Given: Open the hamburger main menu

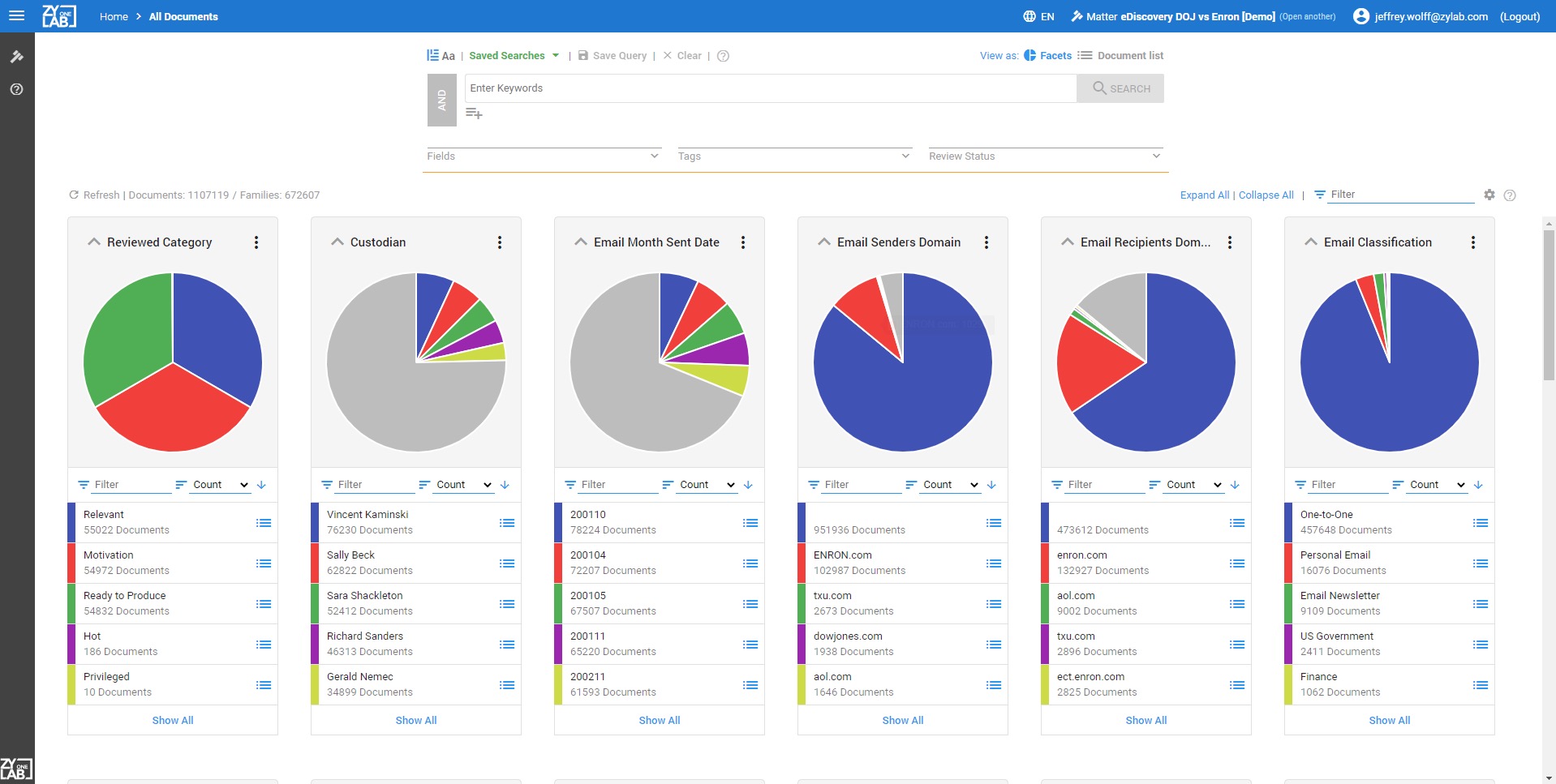Looking at the screenshot, I should (16, 16).
